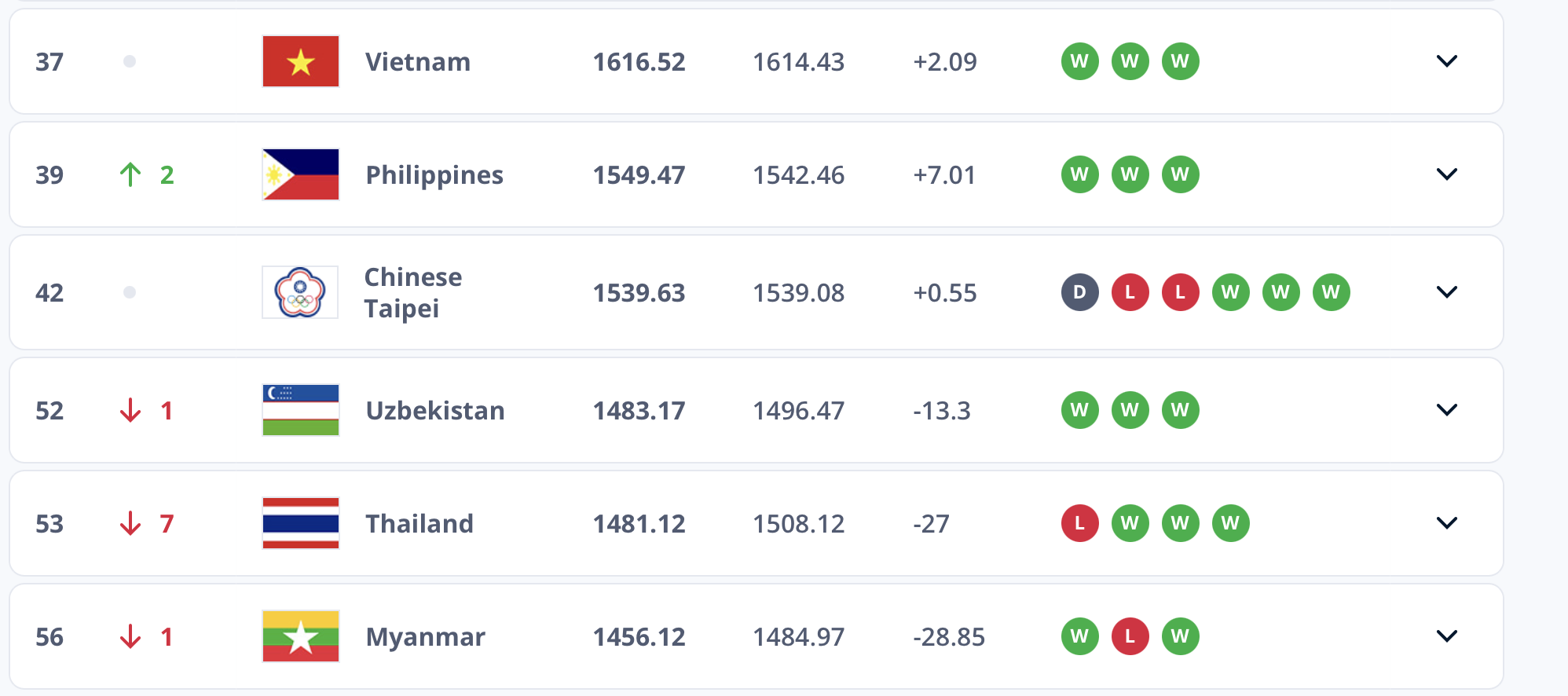
Task: Expand the Thailand row chevron
Action: pos(1446,523)
